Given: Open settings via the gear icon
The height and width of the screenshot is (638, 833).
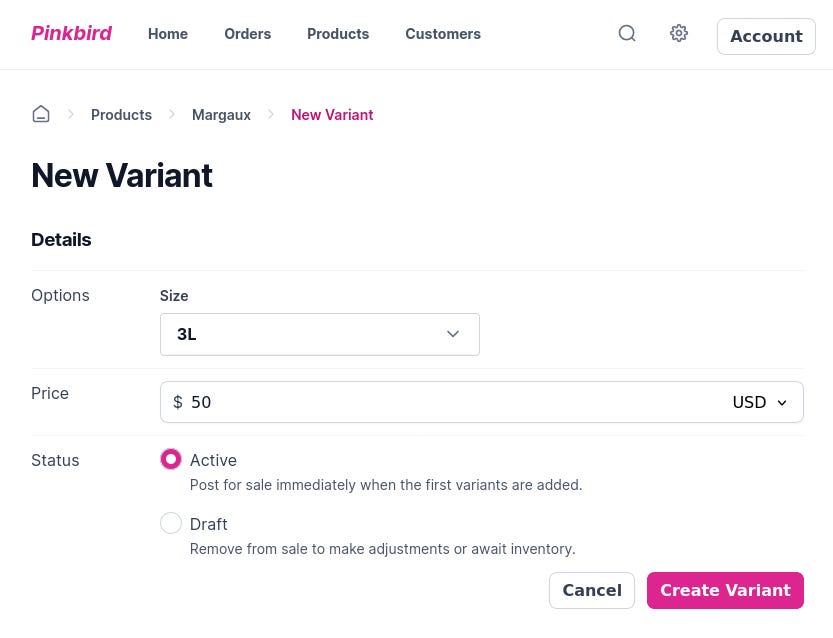Looking at the screenshot, I should tap(679, 34).
